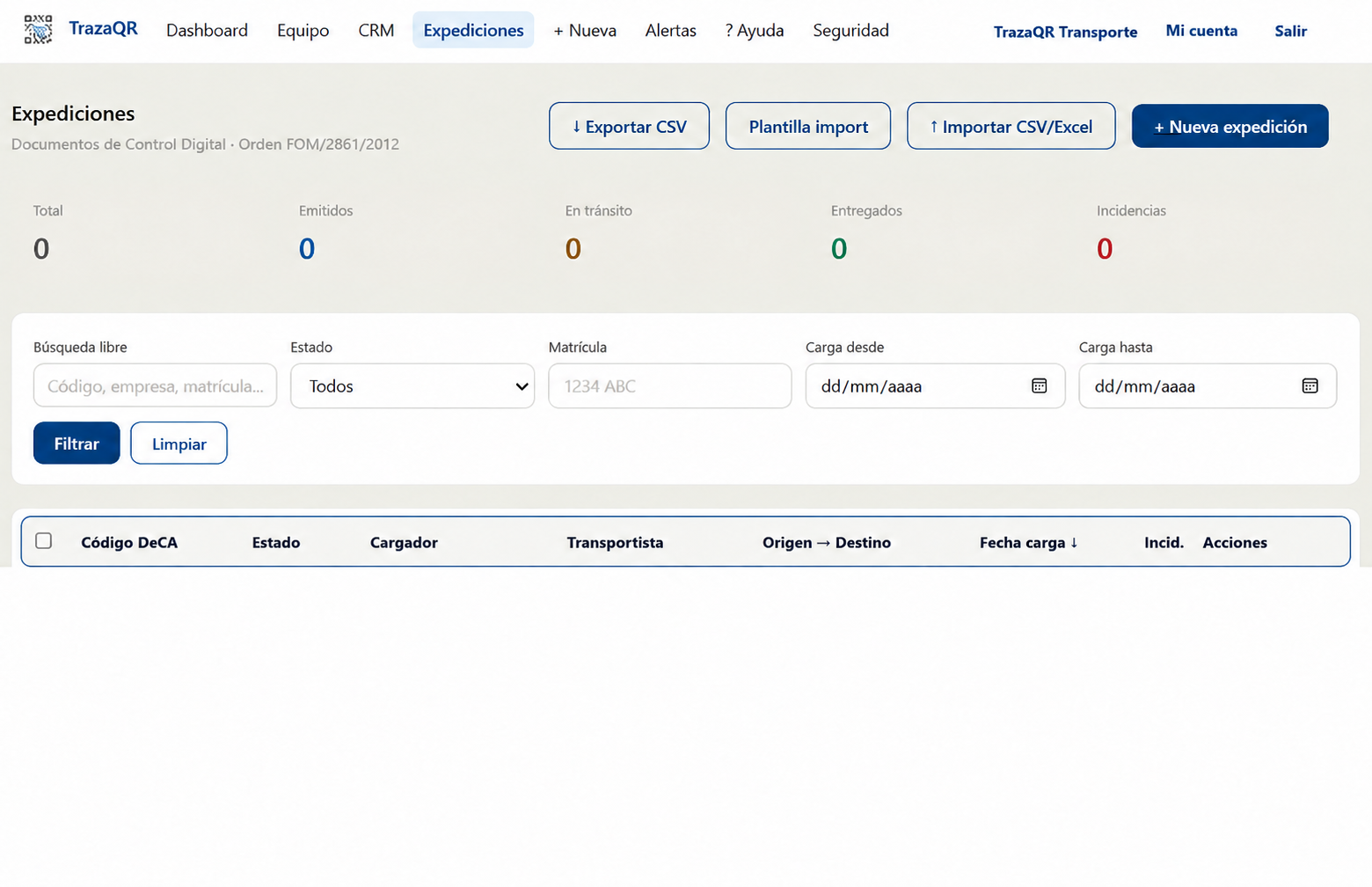
Task: Focus the Búsqueda libre search field
Action: [x=155, y=385]
